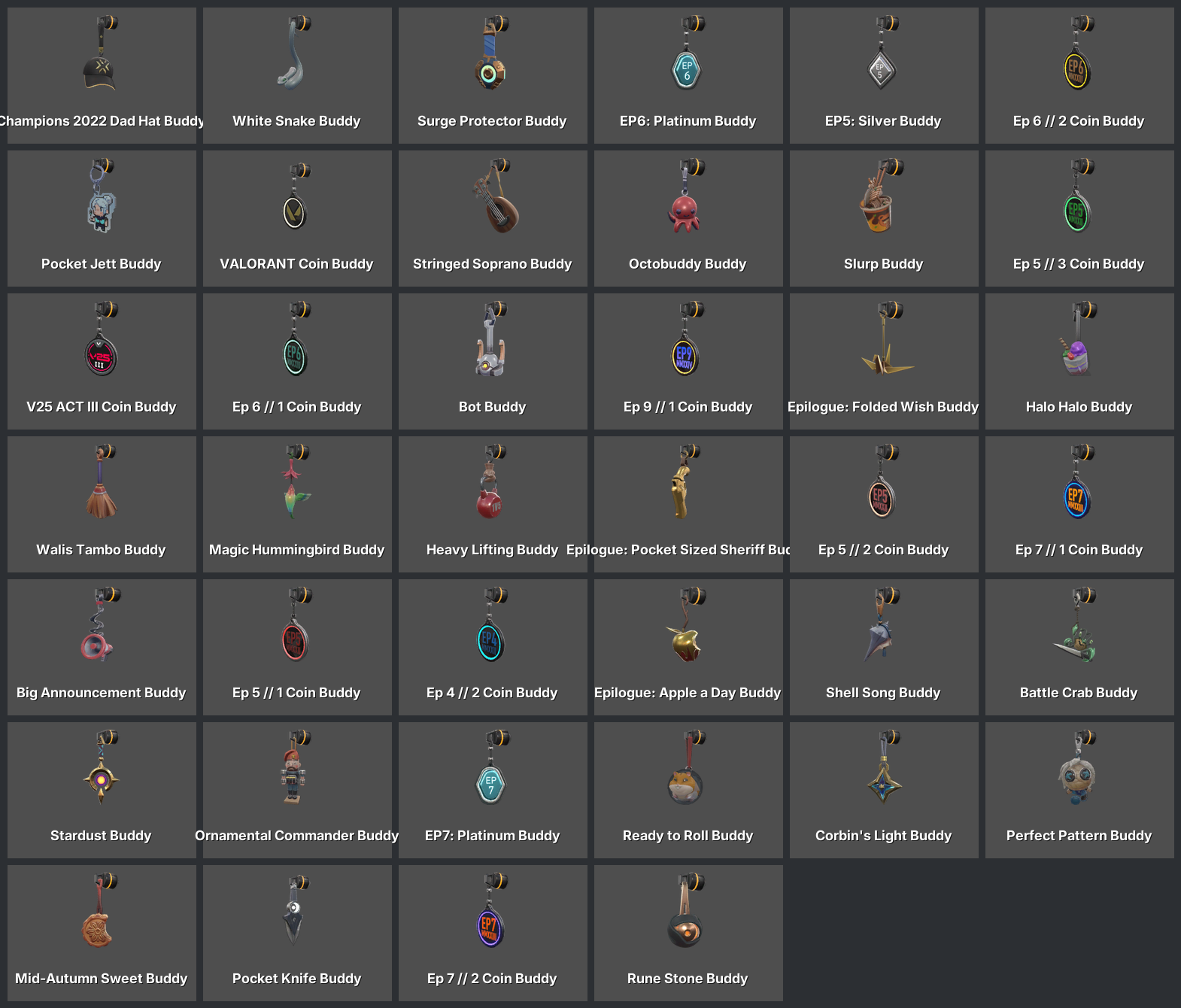Select the V25 ACT III Coin Buddy icon

tap(102, 339)
